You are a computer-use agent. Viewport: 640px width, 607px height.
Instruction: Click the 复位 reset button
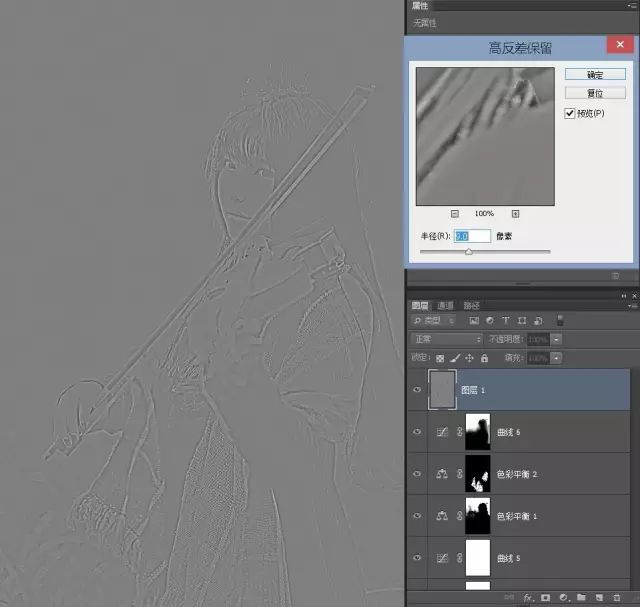594,93
